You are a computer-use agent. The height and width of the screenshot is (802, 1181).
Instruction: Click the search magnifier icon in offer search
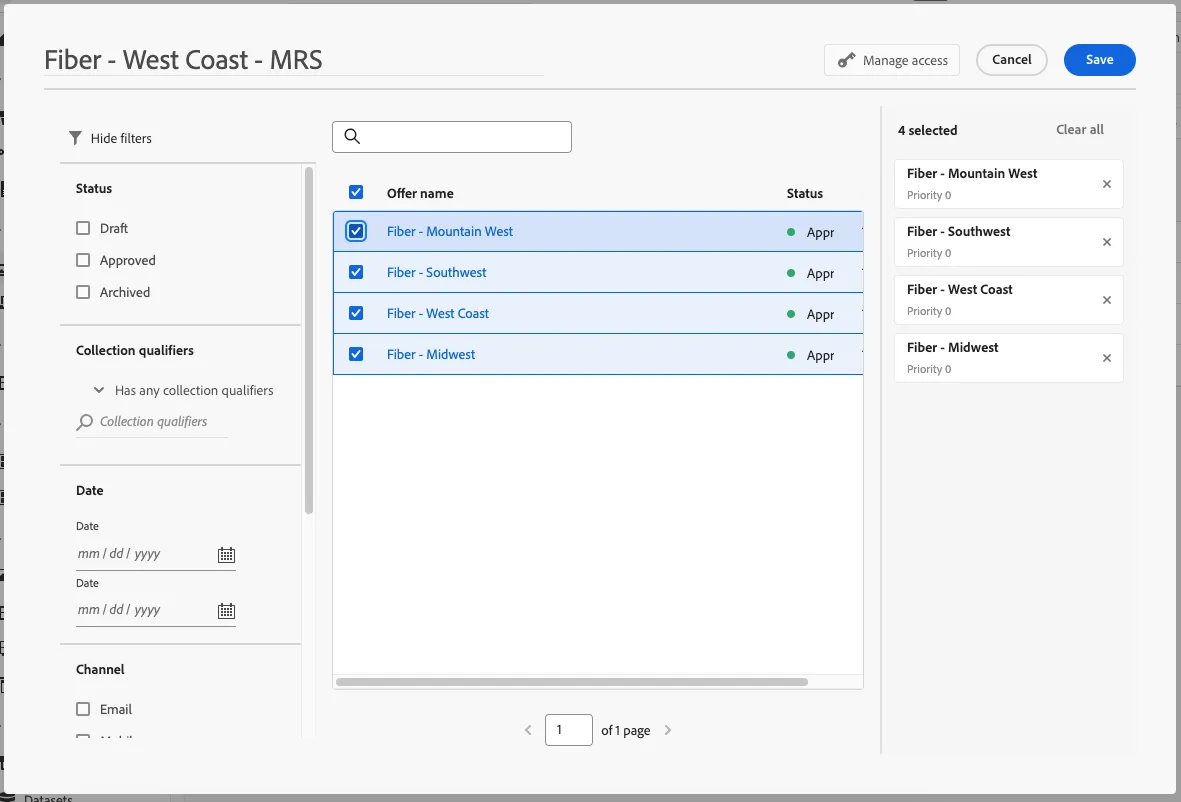pyautogui.click(x=352, y=136)
